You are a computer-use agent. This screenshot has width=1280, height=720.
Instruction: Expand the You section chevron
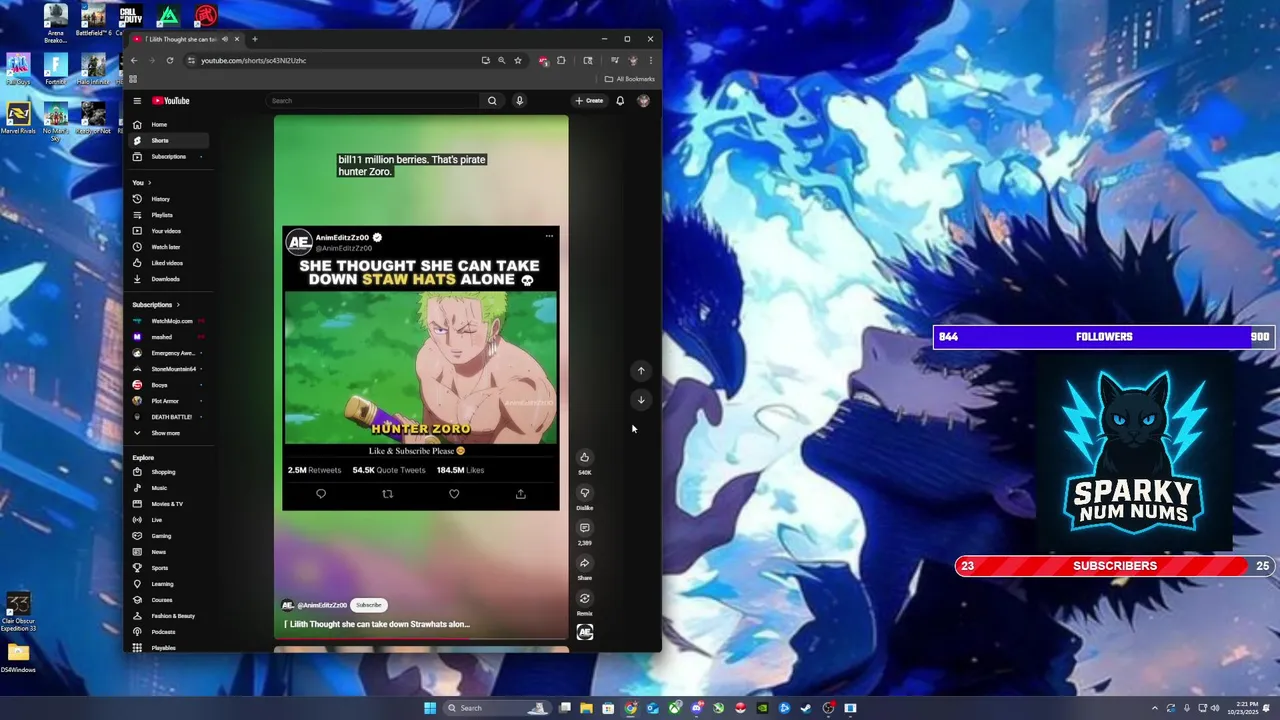[x=150, y=183]
